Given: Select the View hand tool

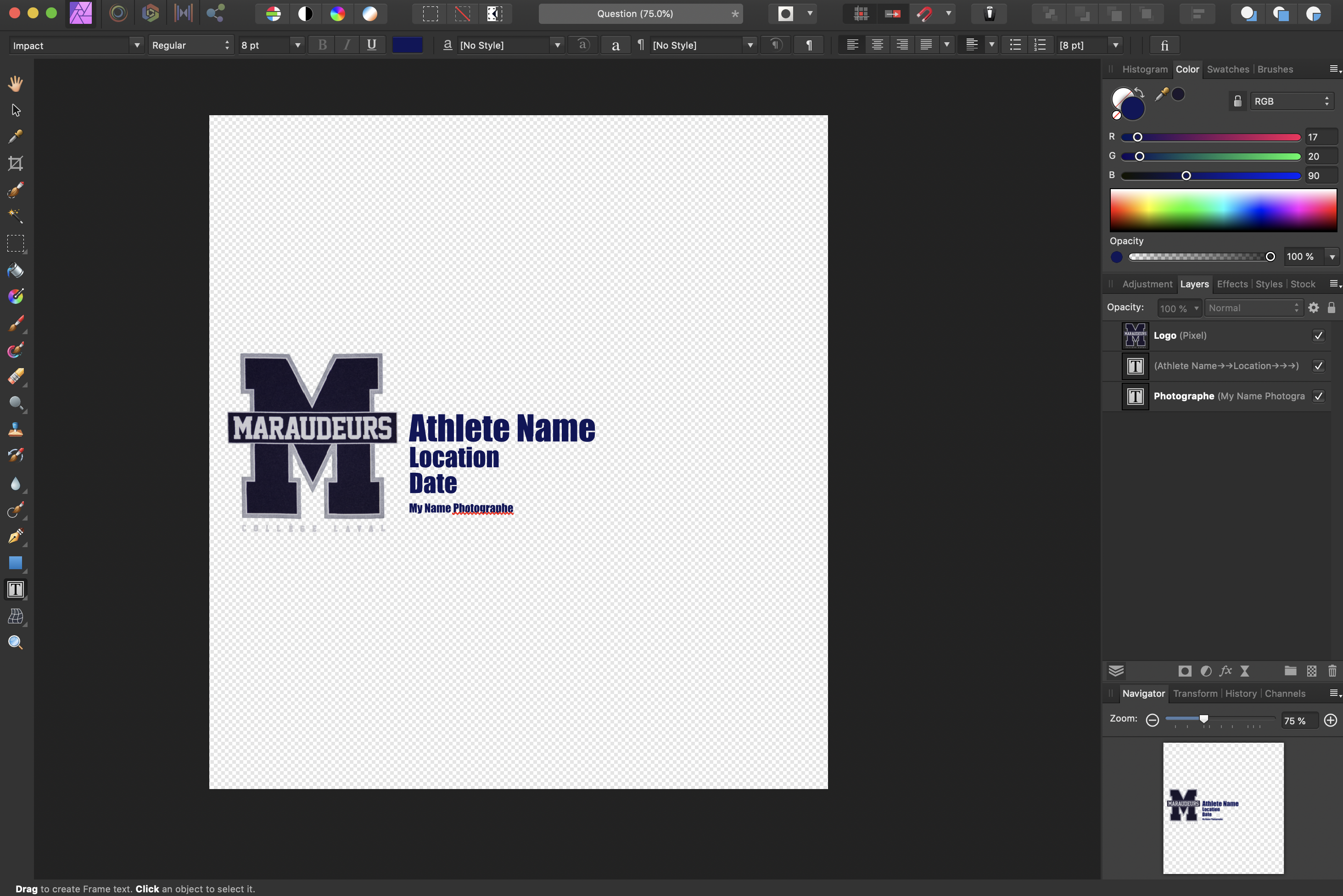Looking at the screenshot, I should pos(16,84).
